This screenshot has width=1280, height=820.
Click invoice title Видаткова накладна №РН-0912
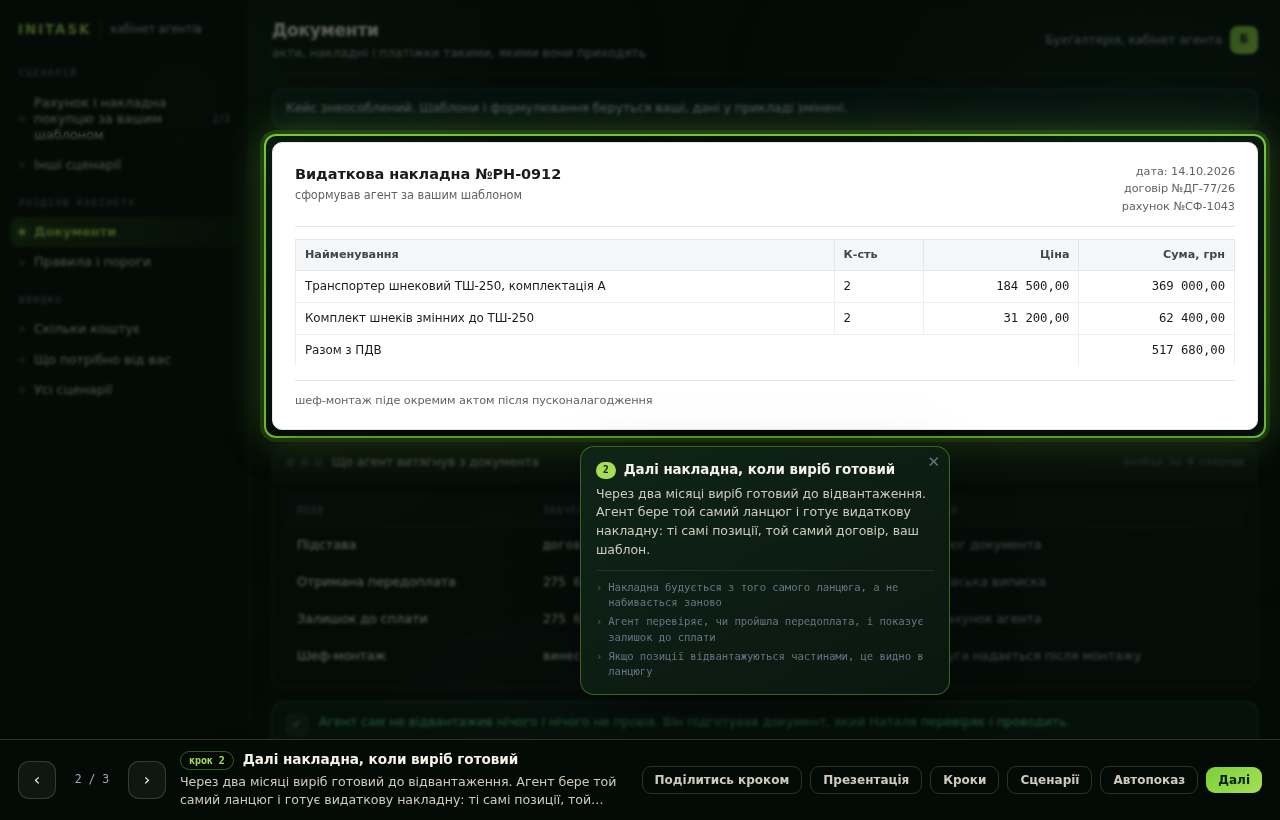(x=428, y=174)
